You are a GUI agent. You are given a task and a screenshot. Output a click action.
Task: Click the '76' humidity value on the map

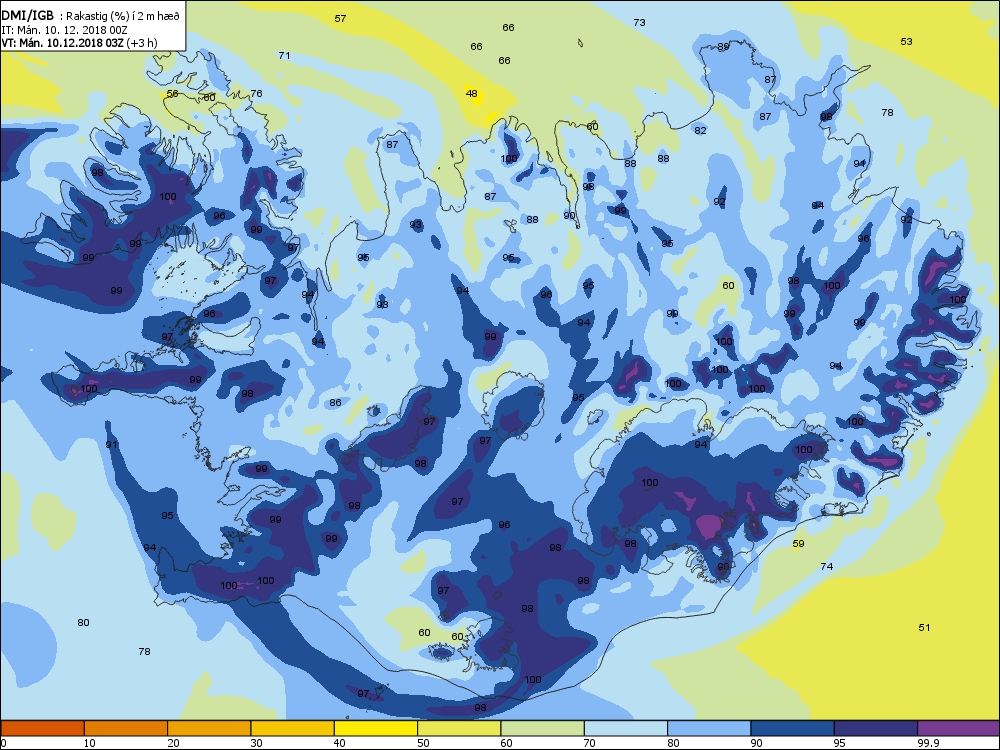[256, 93]
